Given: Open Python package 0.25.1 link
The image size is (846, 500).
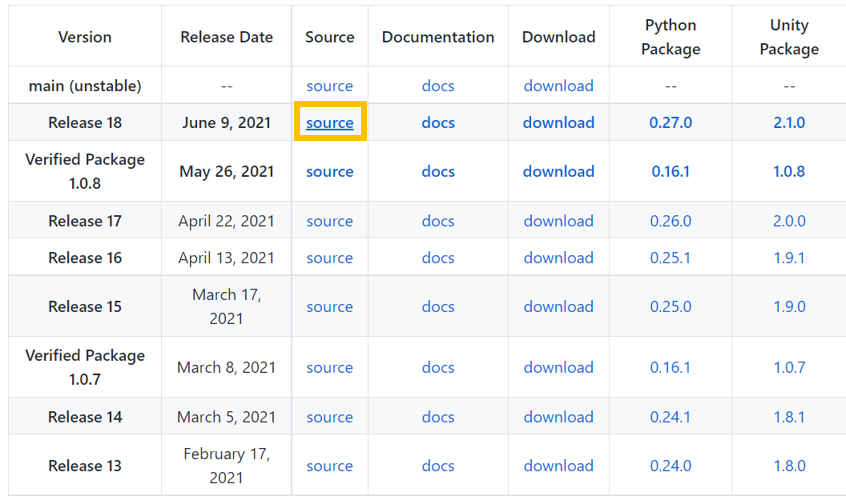Looking at the screenshot, I should [x=670, y=258].
